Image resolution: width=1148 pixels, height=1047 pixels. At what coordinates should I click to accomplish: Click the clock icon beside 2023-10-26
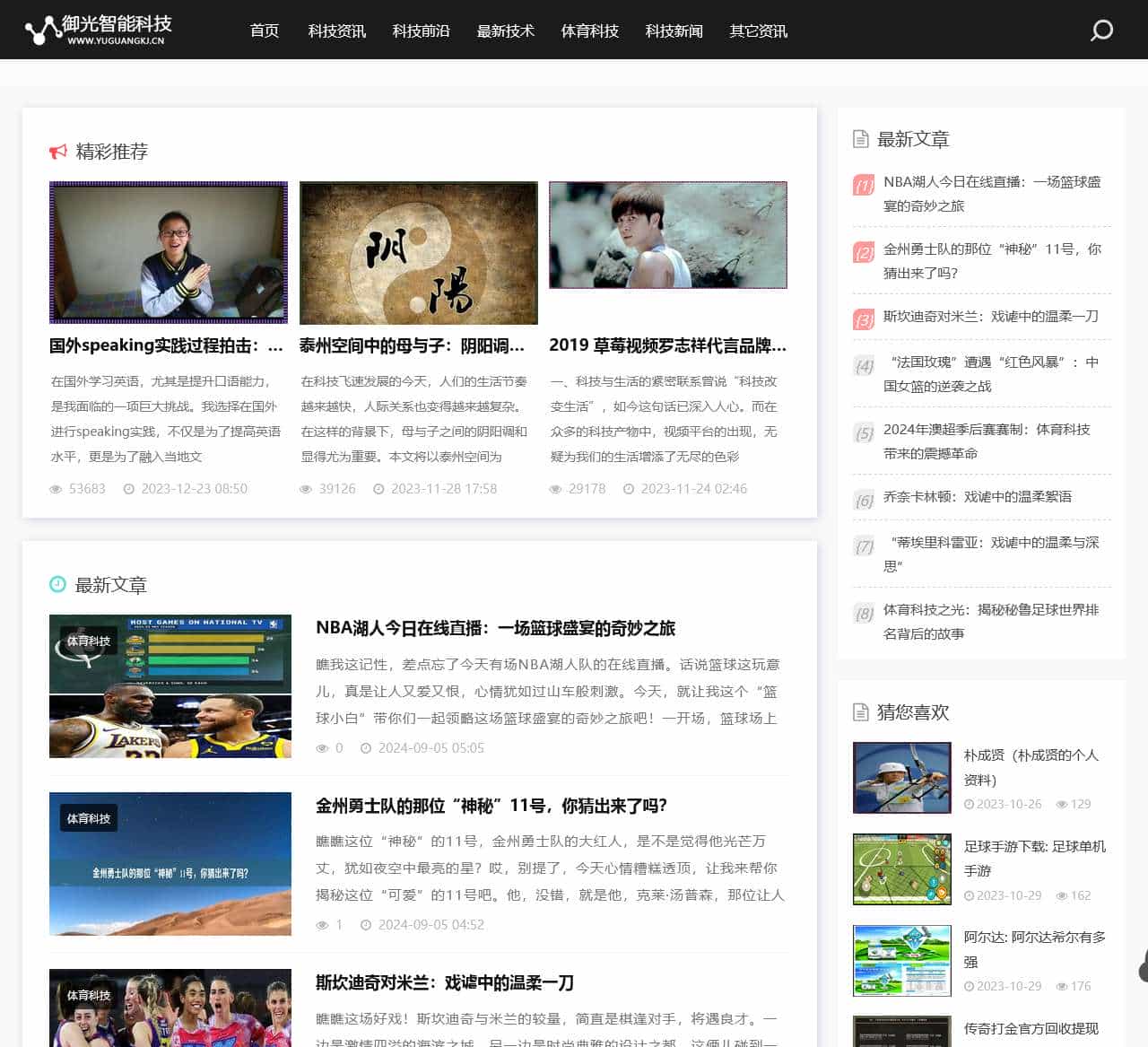tap(969, 805)
